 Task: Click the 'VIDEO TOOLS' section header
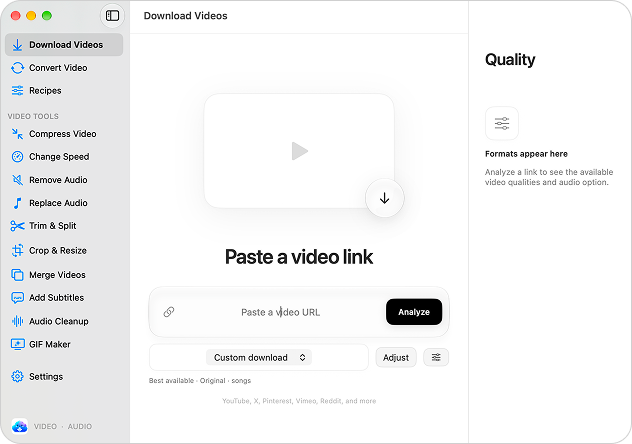click(33, 116)
